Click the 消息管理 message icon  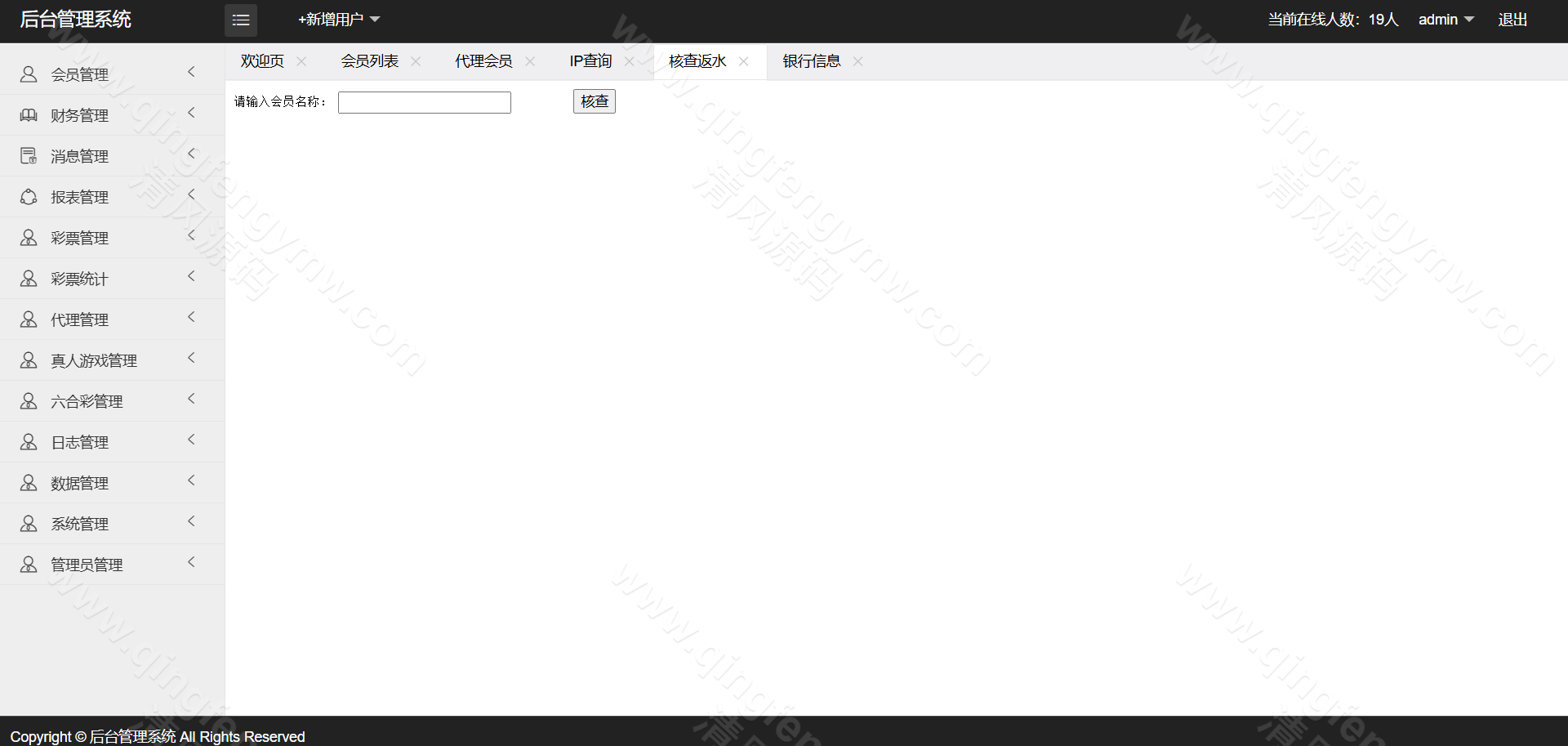(29, 156)
